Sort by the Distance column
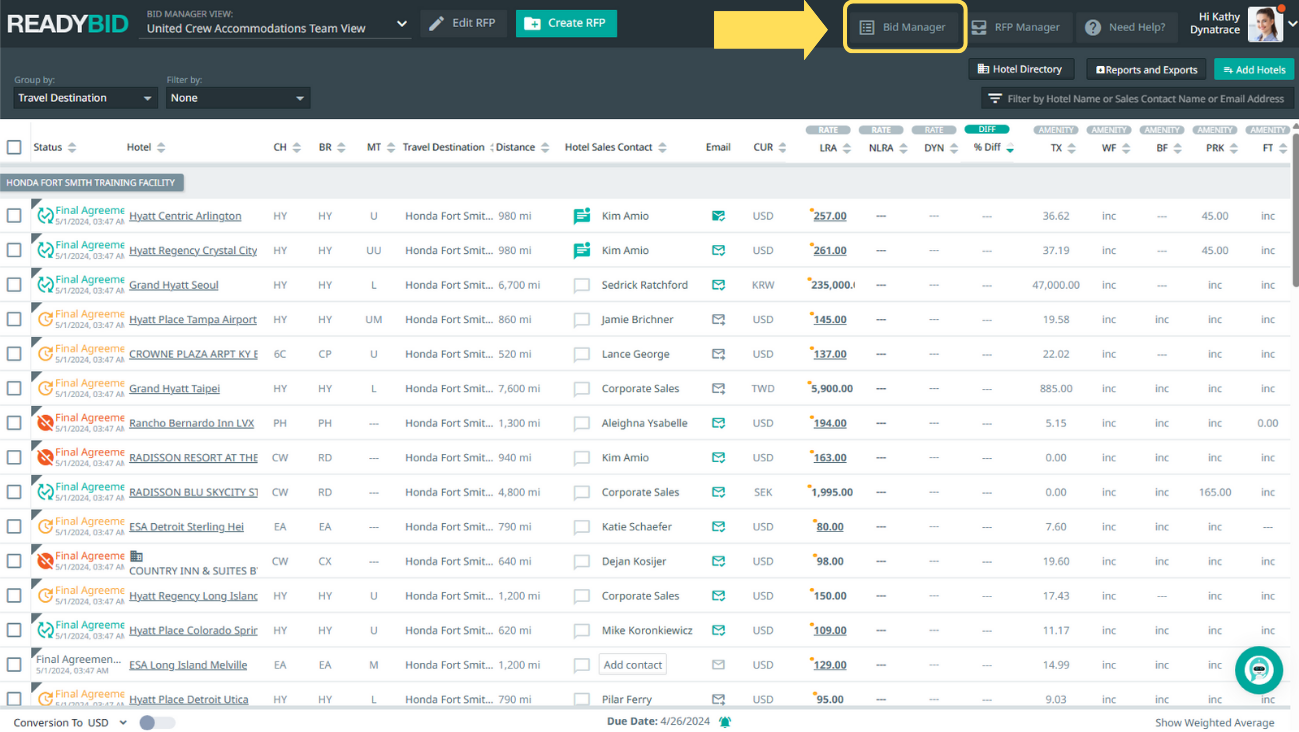 point(545,148)
